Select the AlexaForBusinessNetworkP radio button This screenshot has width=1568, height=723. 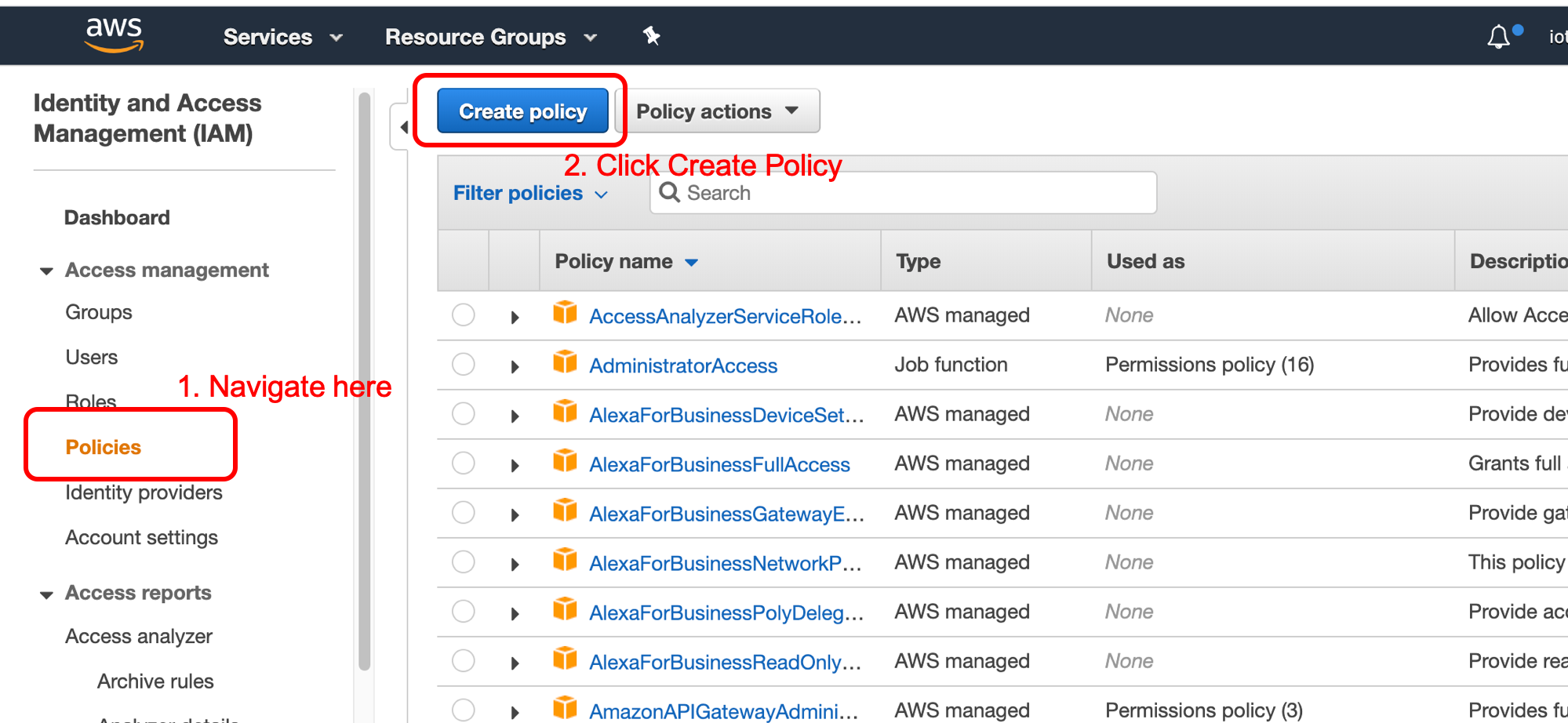pos(464,562)
